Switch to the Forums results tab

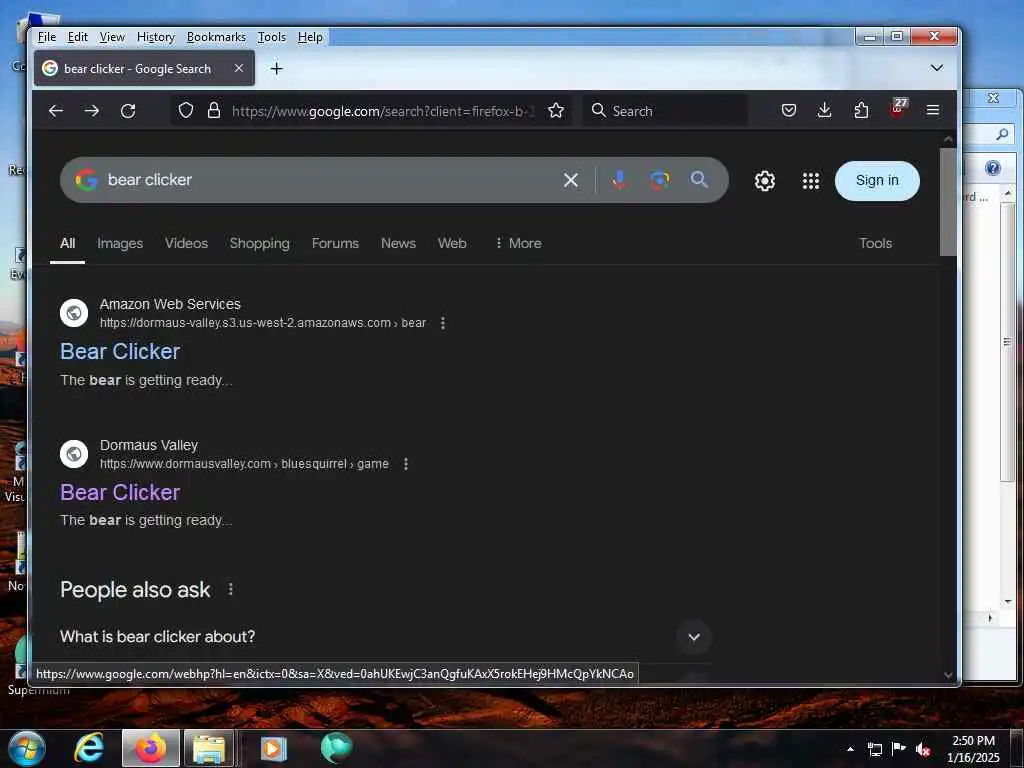335,243
